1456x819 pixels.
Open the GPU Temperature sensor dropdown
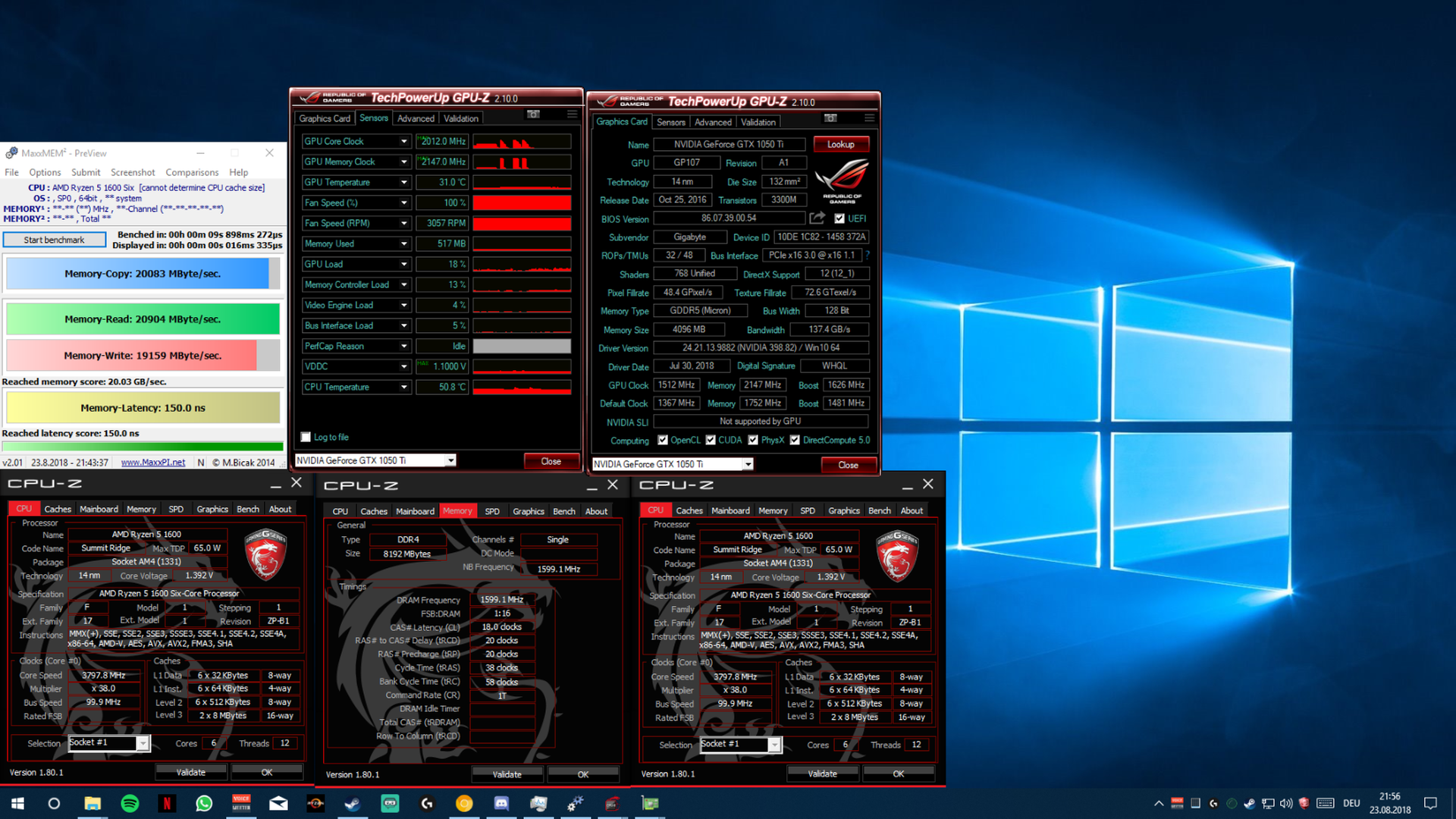[404, 182]
